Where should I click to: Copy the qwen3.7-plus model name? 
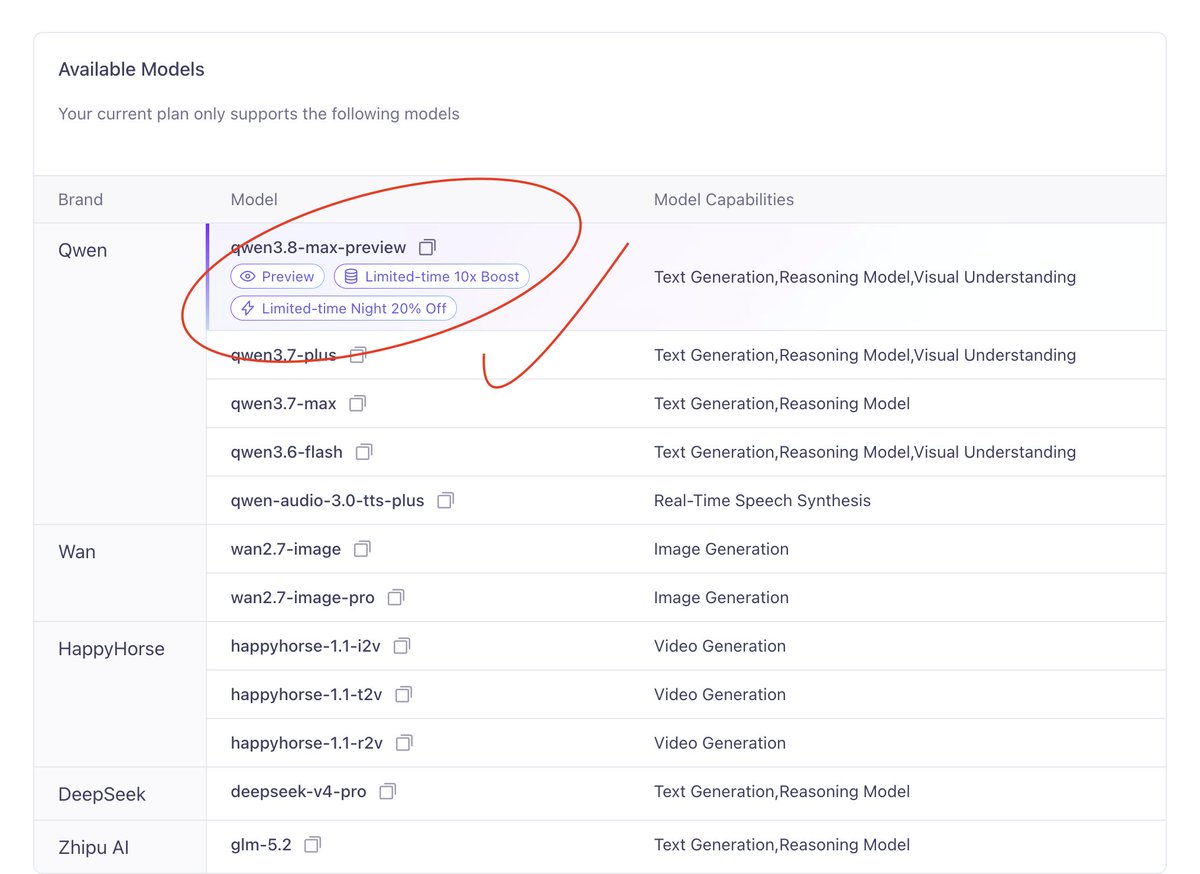click(x=358, y=355)
